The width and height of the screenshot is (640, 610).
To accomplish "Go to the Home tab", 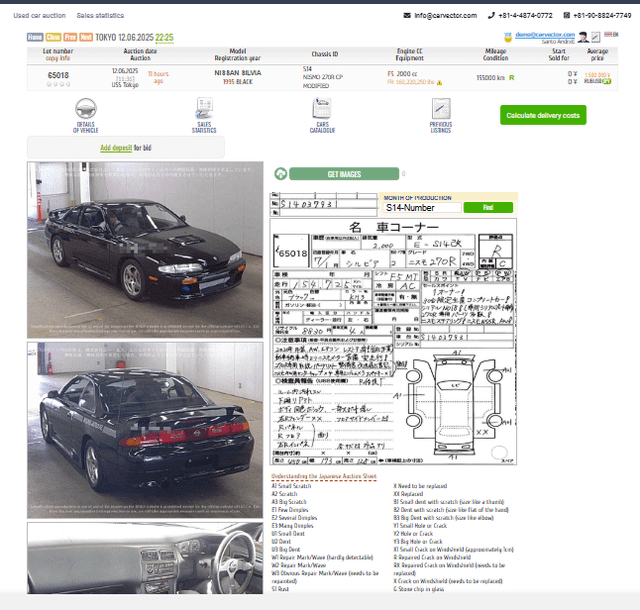I will pos(35,37).
